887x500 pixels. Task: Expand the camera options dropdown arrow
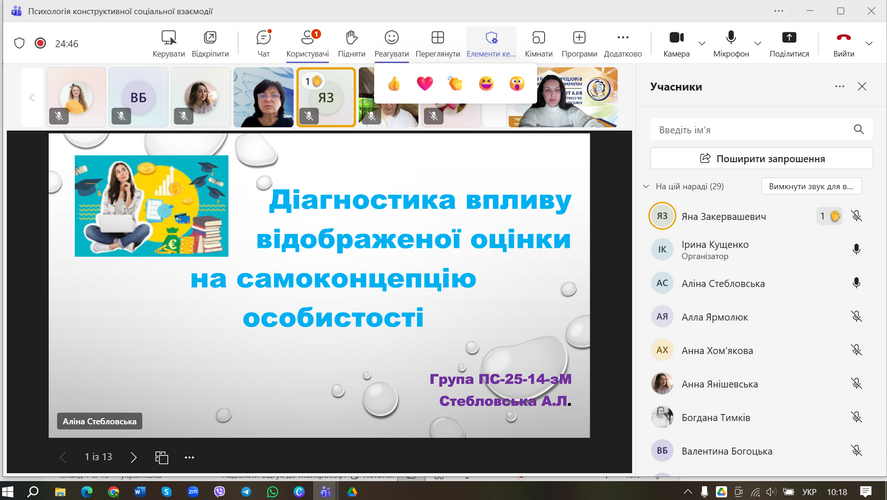tap(702, 43)
